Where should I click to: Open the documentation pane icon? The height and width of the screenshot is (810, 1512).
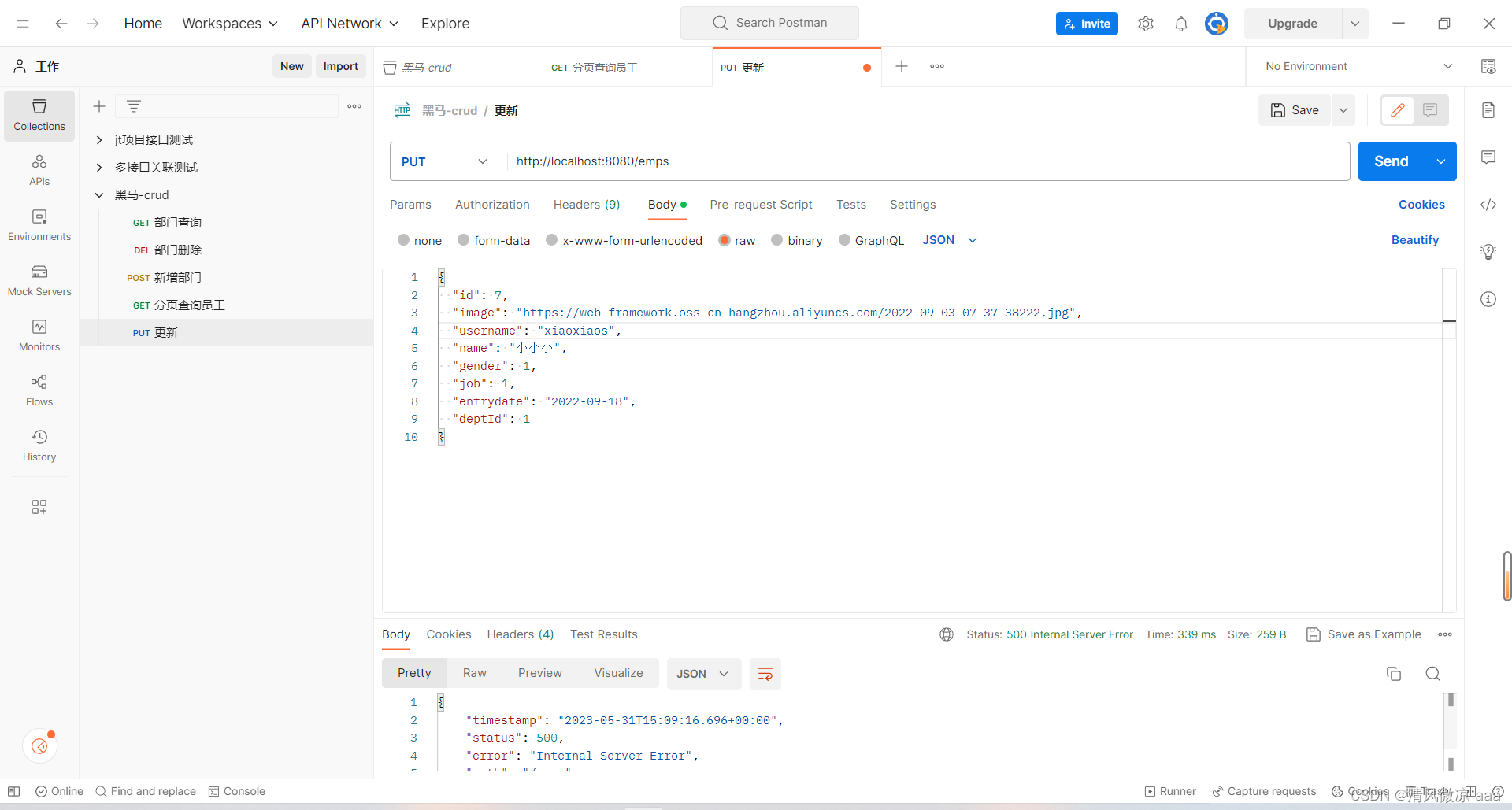pos(1488,110)
